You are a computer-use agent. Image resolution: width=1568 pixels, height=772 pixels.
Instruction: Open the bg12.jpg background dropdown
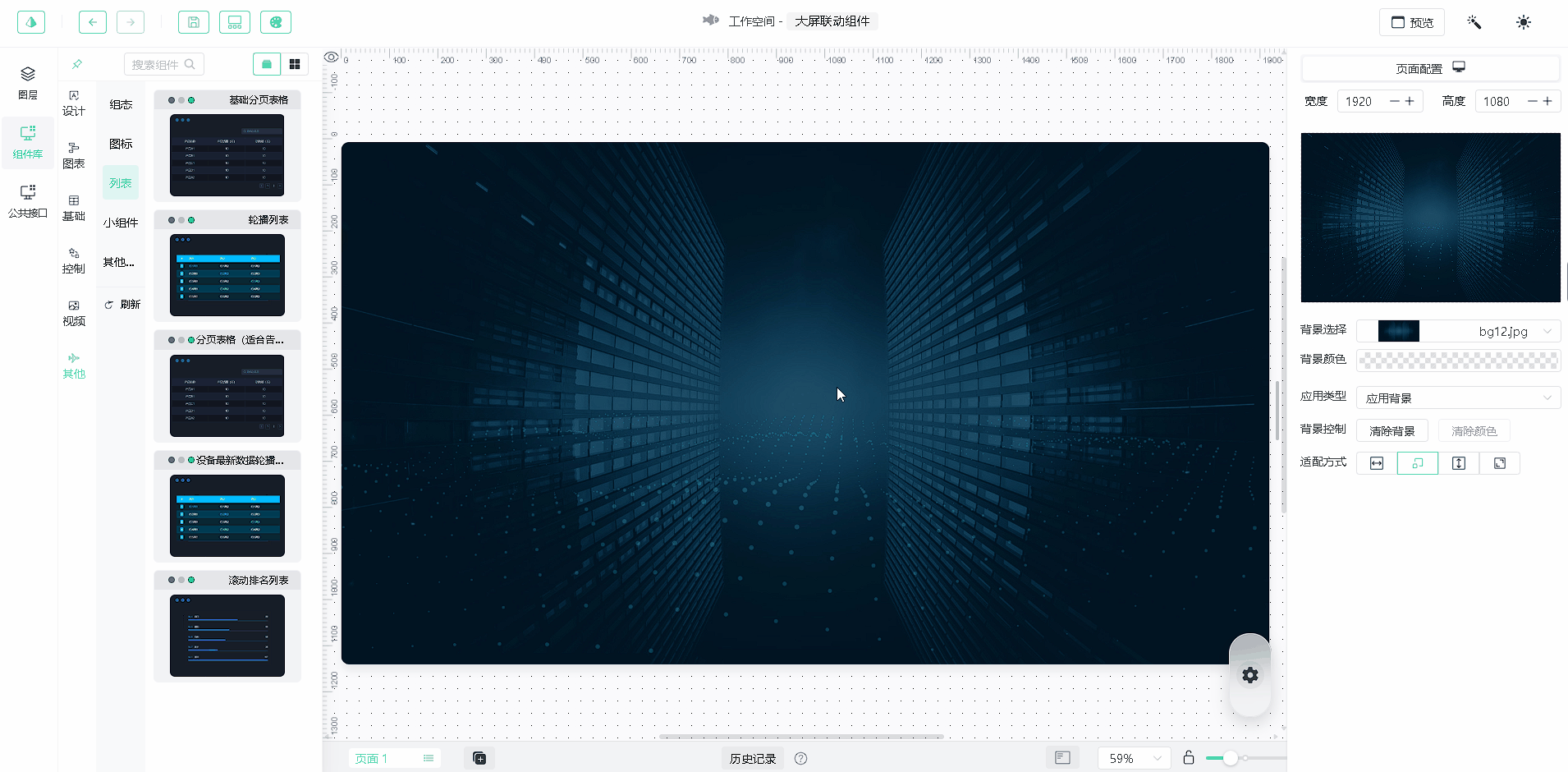(1458, 331)
